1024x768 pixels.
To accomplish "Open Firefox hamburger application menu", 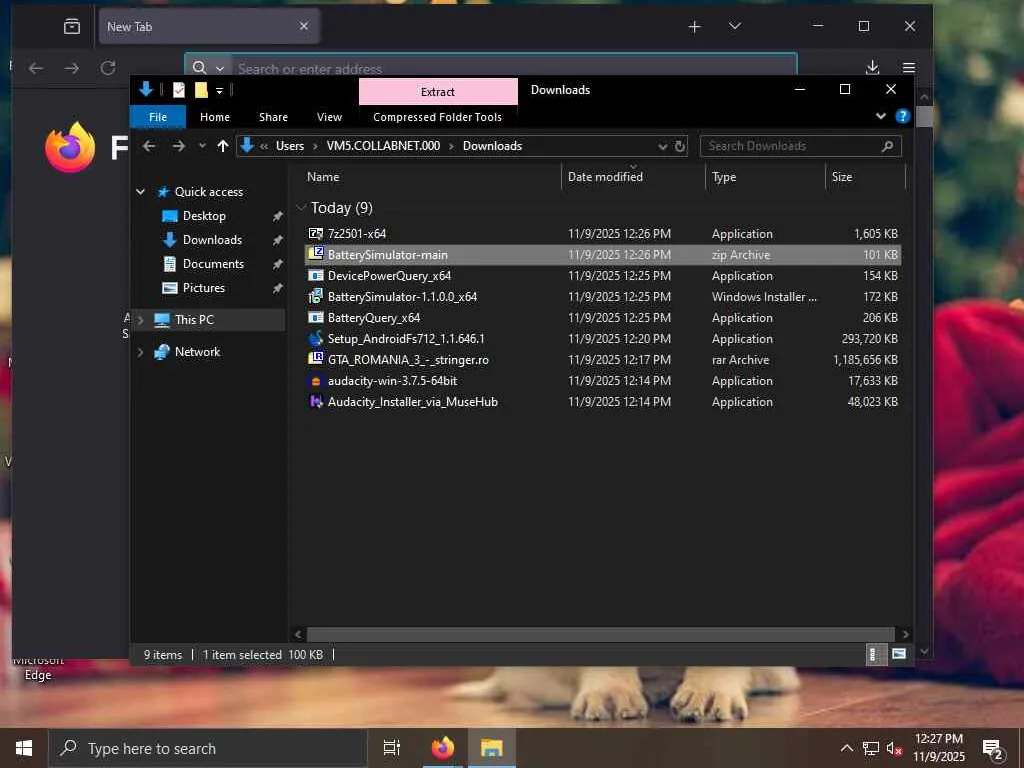I will tap(908, 68).
